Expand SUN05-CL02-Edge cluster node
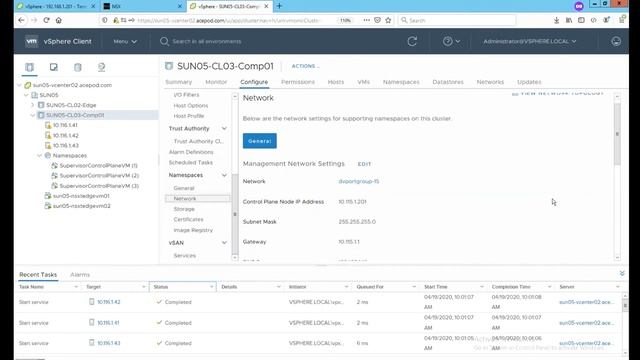640x360 pixels. (x=33, y=105)
